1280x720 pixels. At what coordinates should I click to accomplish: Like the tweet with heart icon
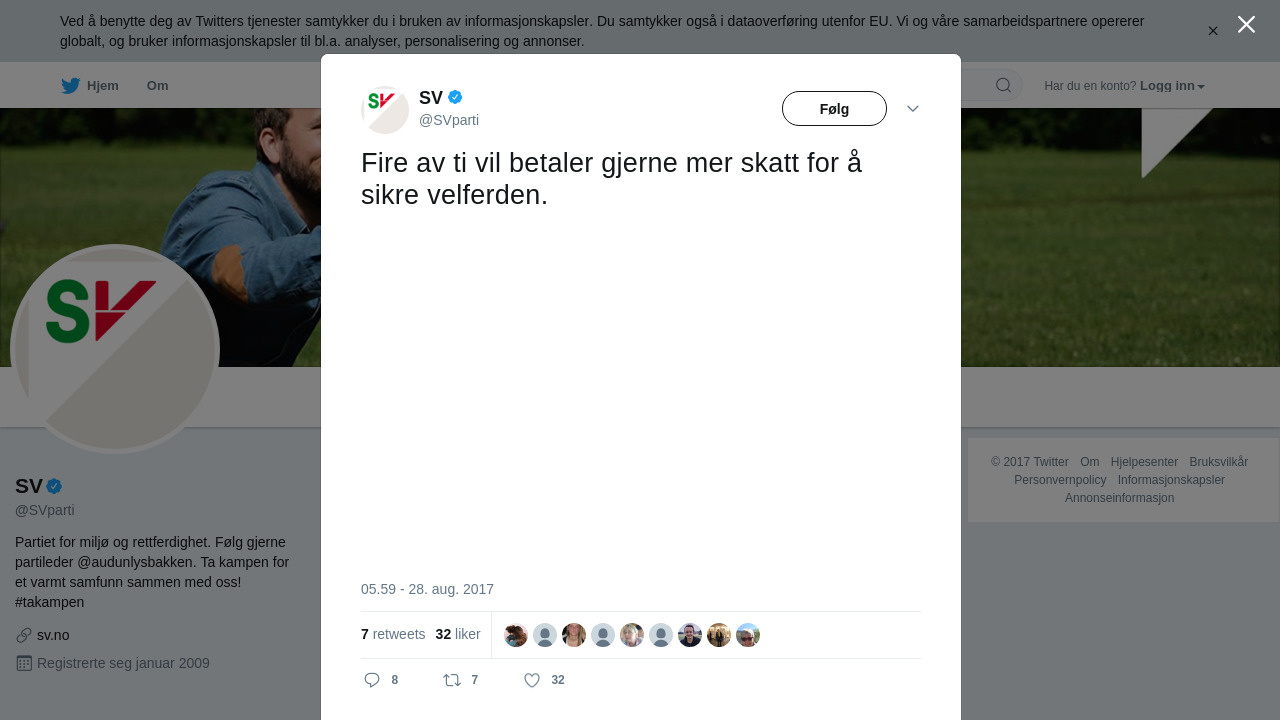[x=532, y=680]
